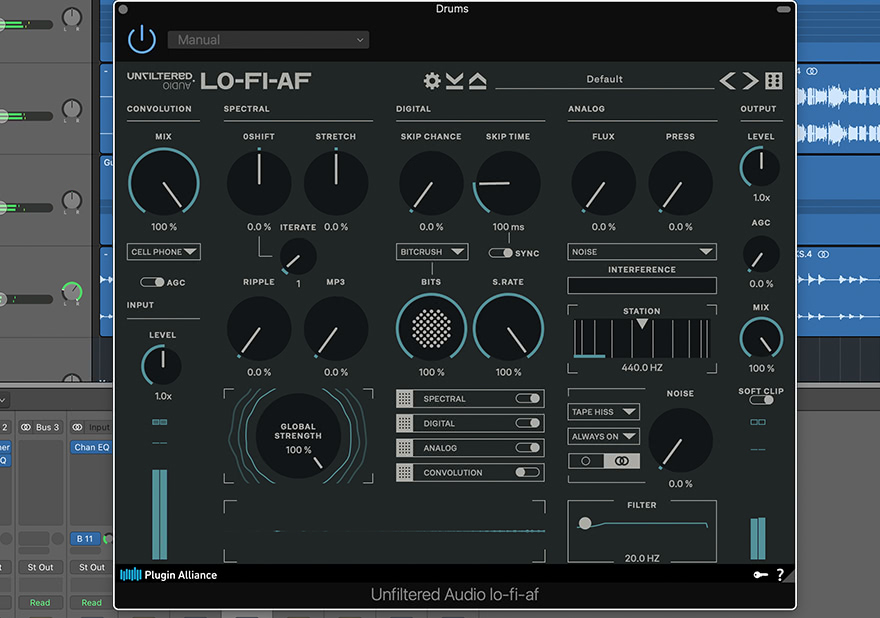The height and width of the screenshot is (618, 880).
Task: Enable the Convolution section switch
Action: [528, 473]
